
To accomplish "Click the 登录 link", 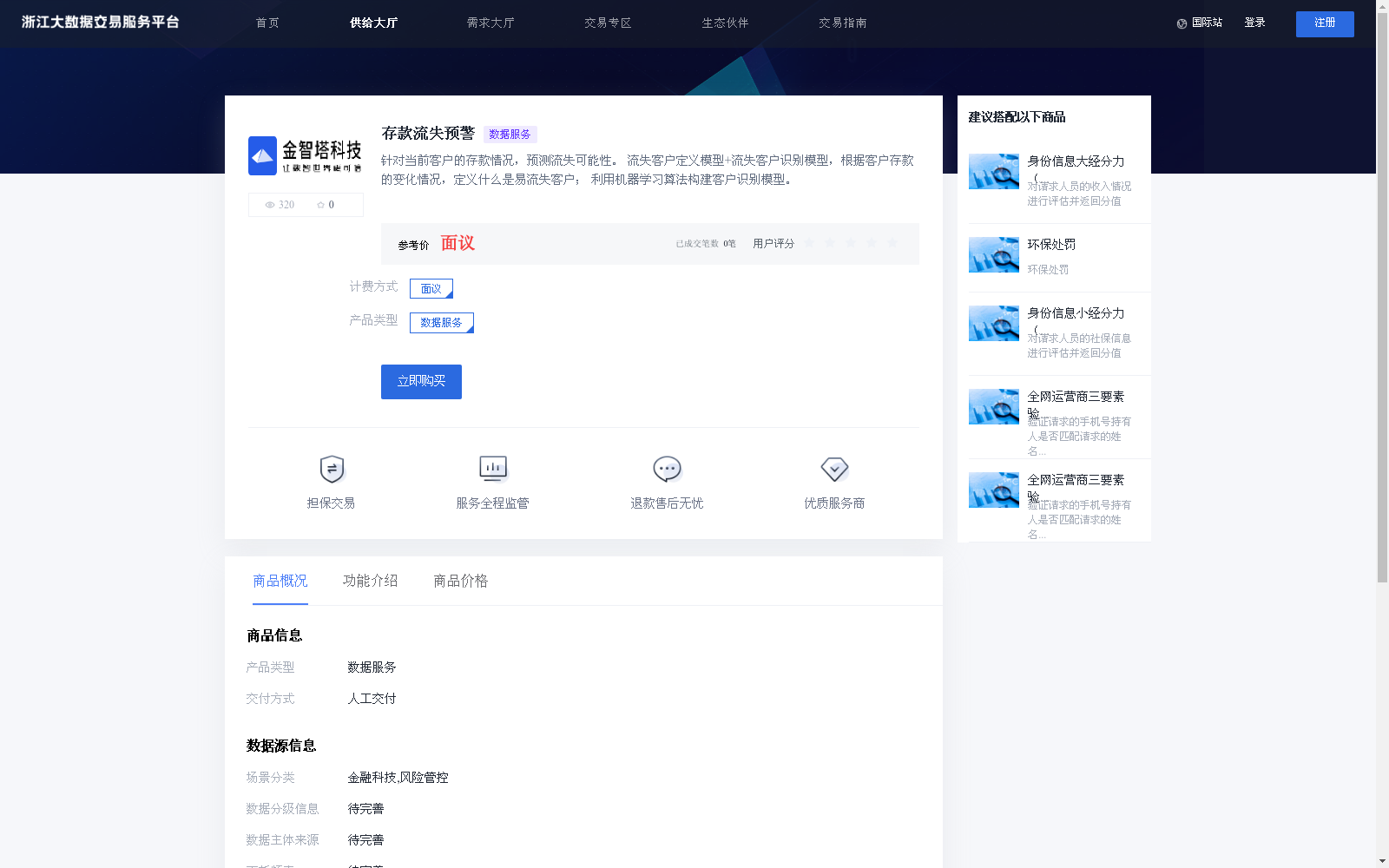I will [x=1254, y=23].
